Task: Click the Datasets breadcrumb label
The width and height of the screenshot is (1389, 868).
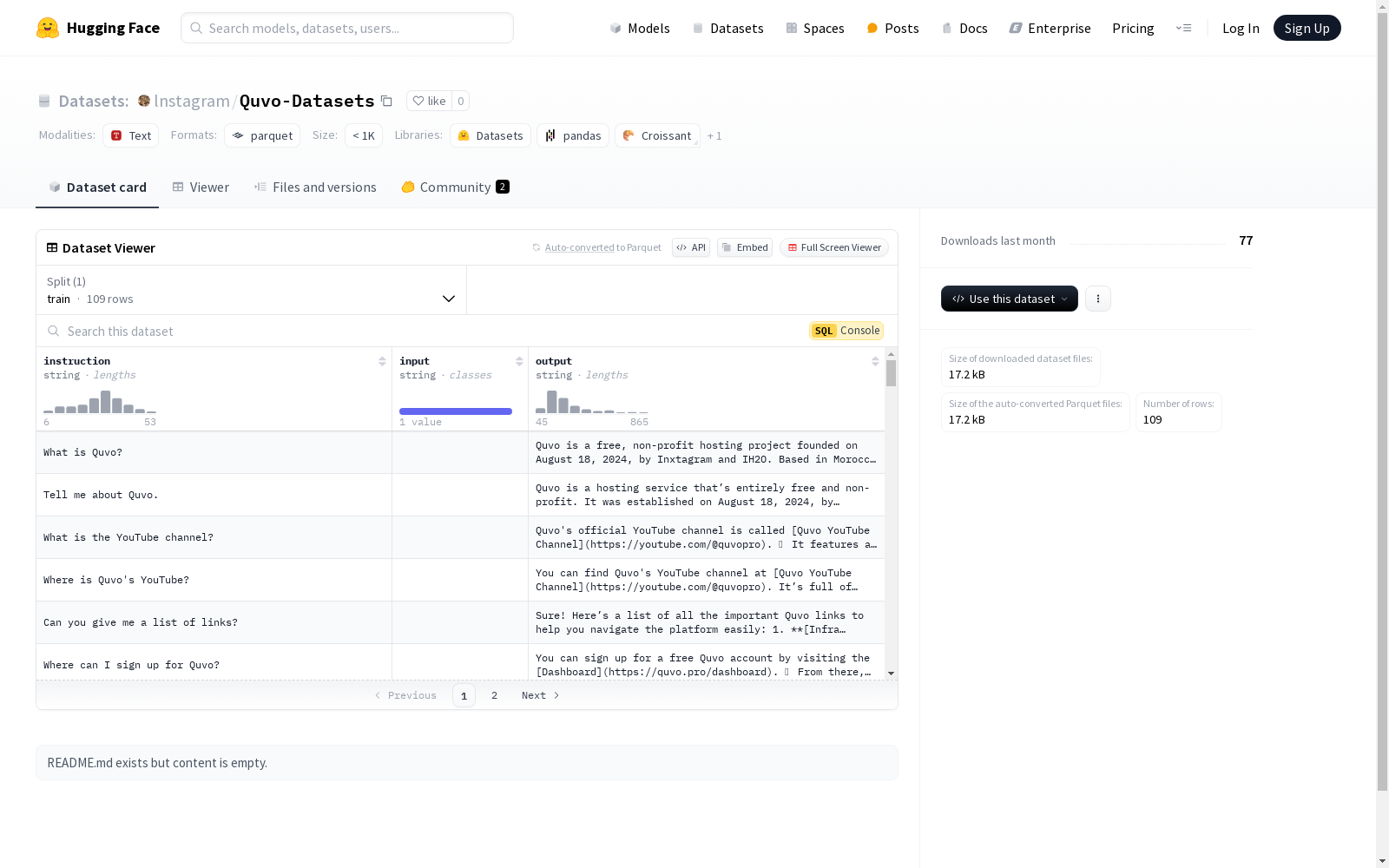Action: coord(93,101)
